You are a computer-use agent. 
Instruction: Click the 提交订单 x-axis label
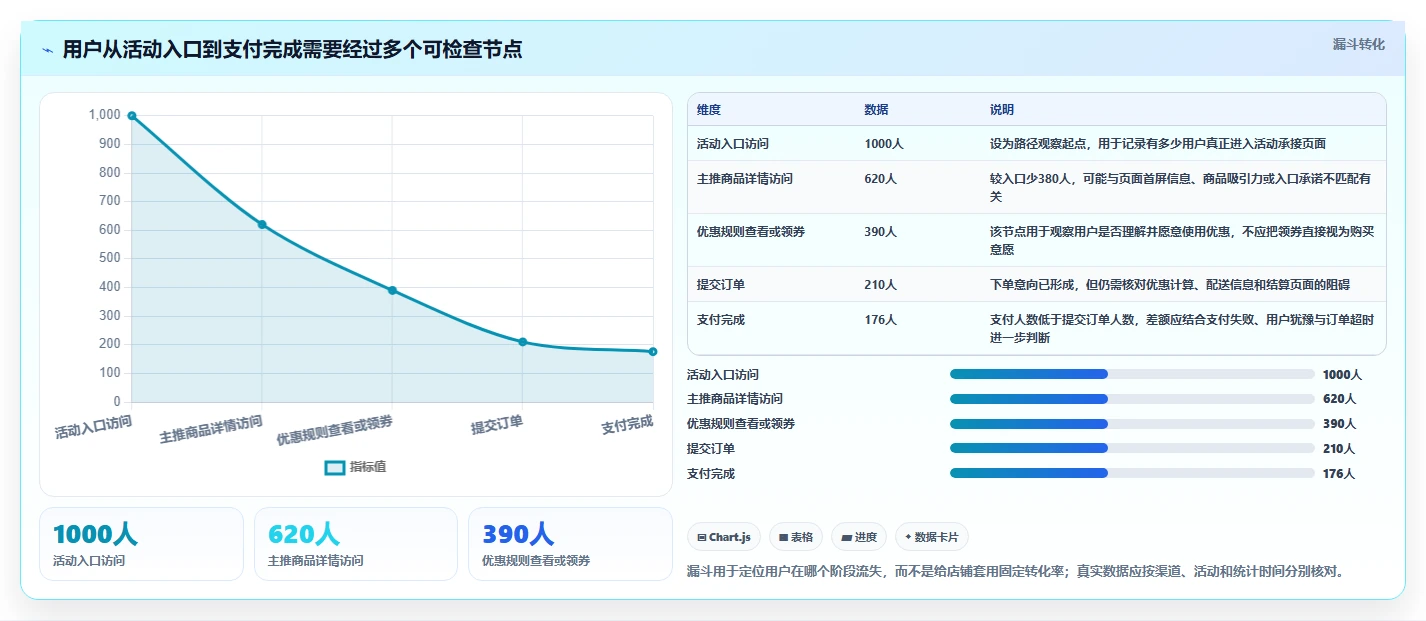497,425
